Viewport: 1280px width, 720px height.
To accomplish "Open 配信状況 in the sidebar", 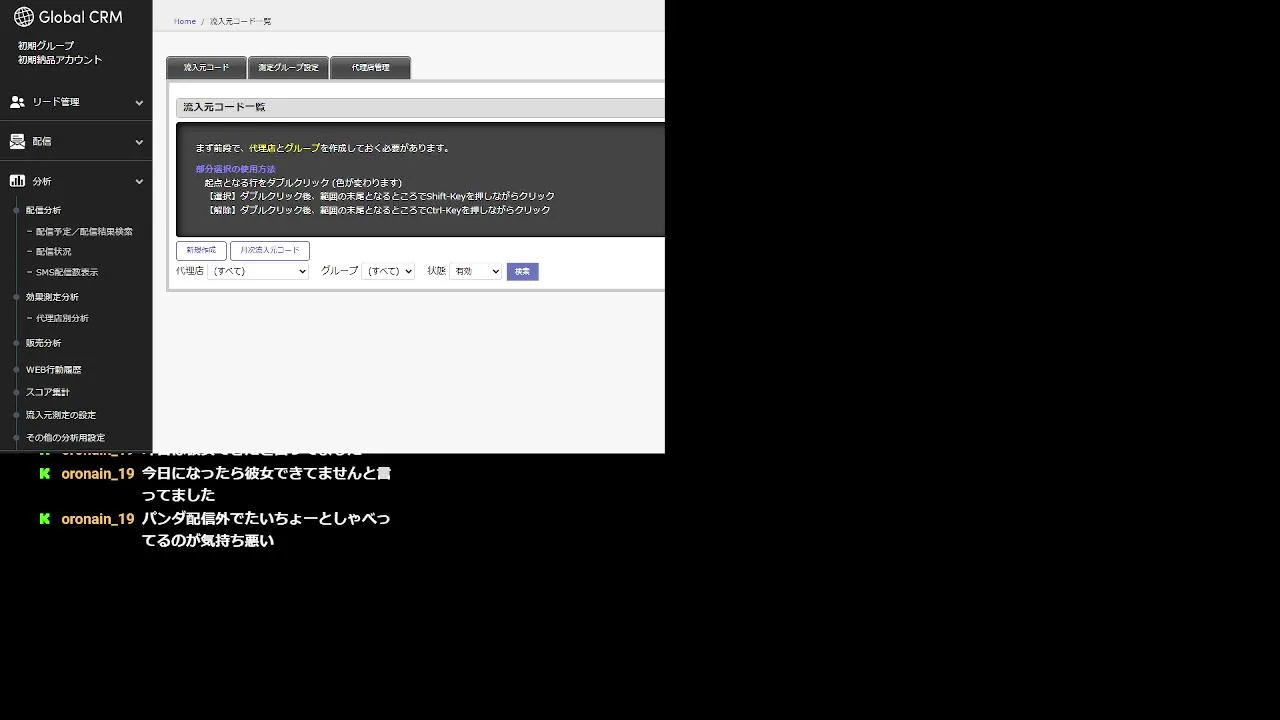I will 54,252.
